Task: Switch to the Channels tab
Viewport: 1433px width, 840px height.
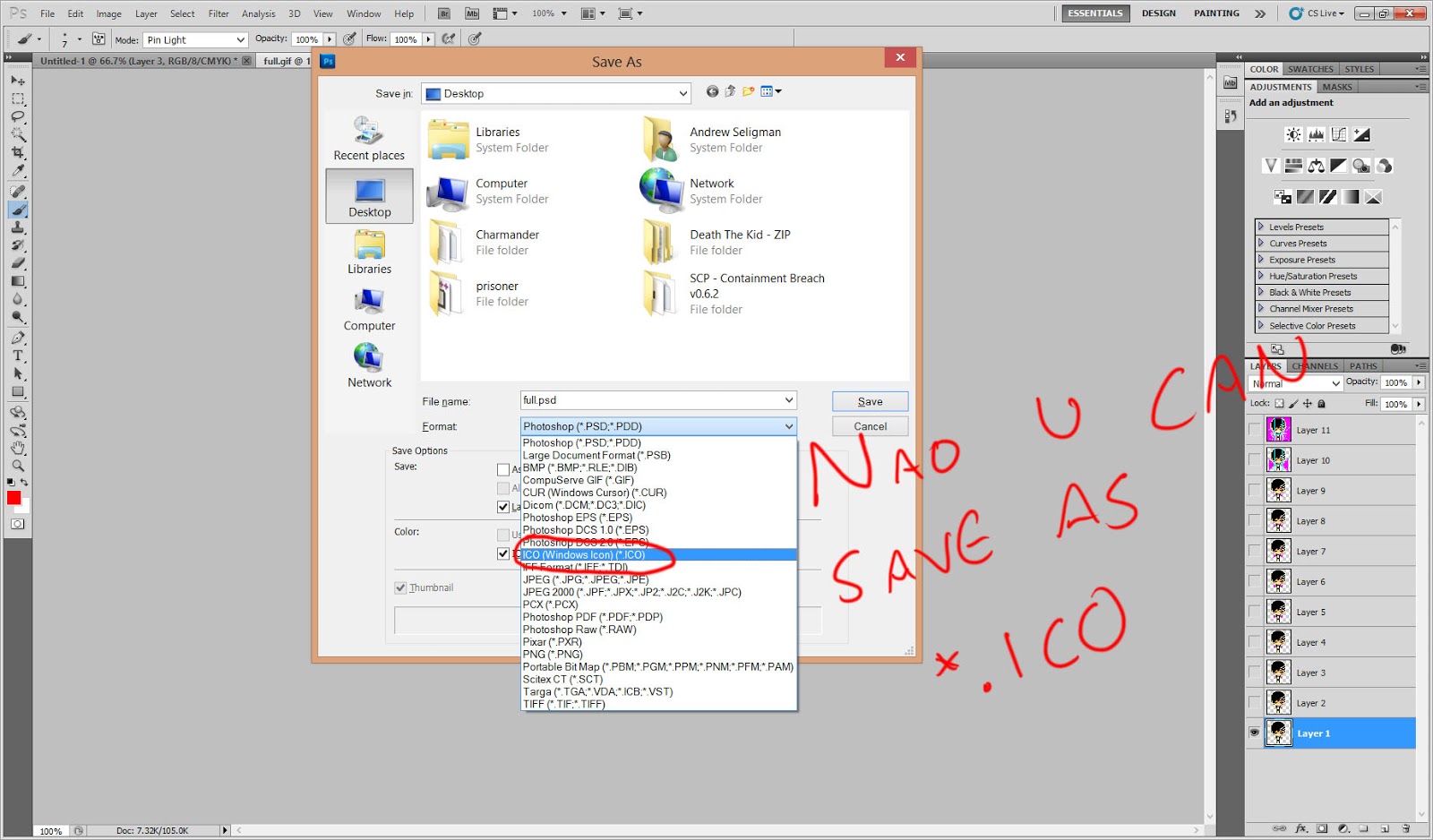Action: [x=1314, y=365]
